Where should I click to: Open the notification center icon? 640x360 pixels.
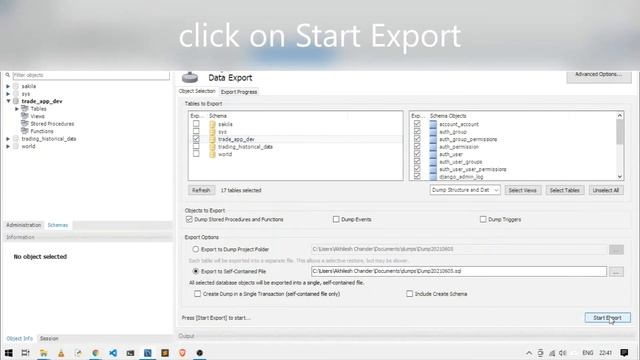624,353
